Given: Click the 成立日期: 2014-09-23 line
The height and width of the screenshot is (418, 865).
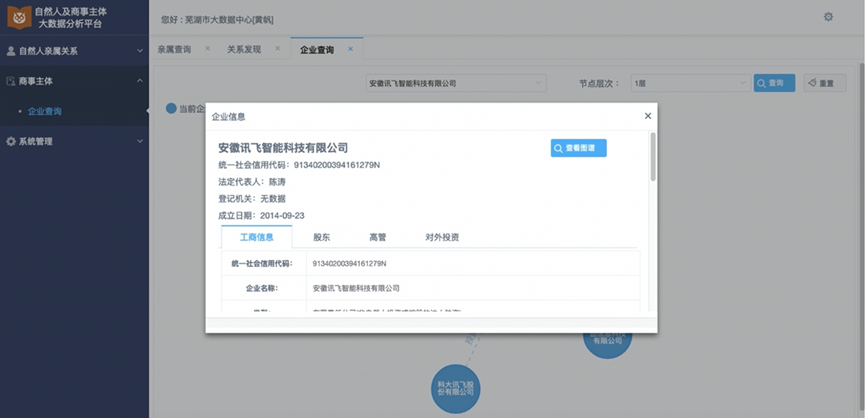Looking at the screenshot, I should [261, 216].
